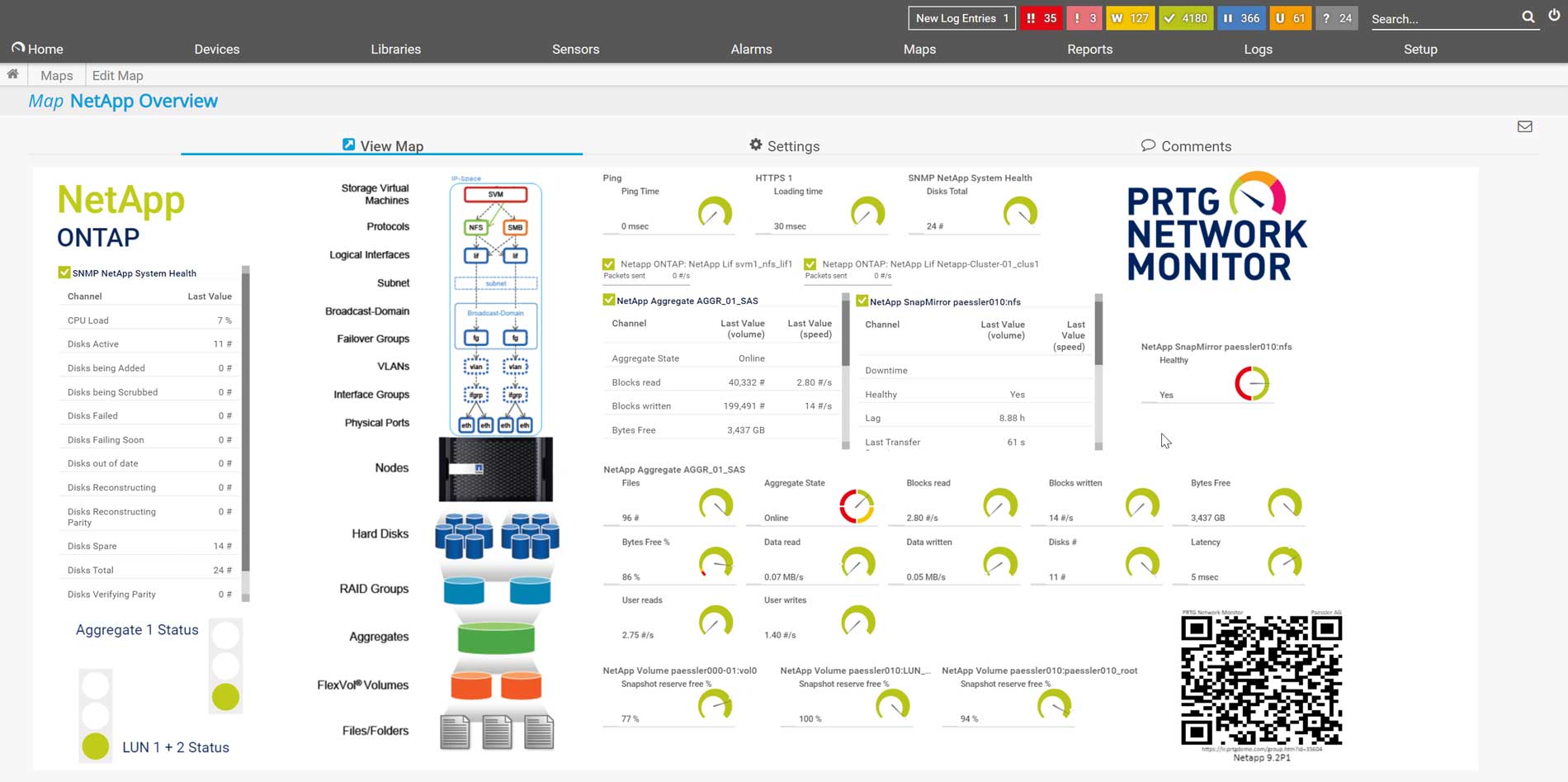Screen dimensions: 1568x782
Task: Click the SNMP NetApp System Health status checkmark
Action: tap(64, 273)
